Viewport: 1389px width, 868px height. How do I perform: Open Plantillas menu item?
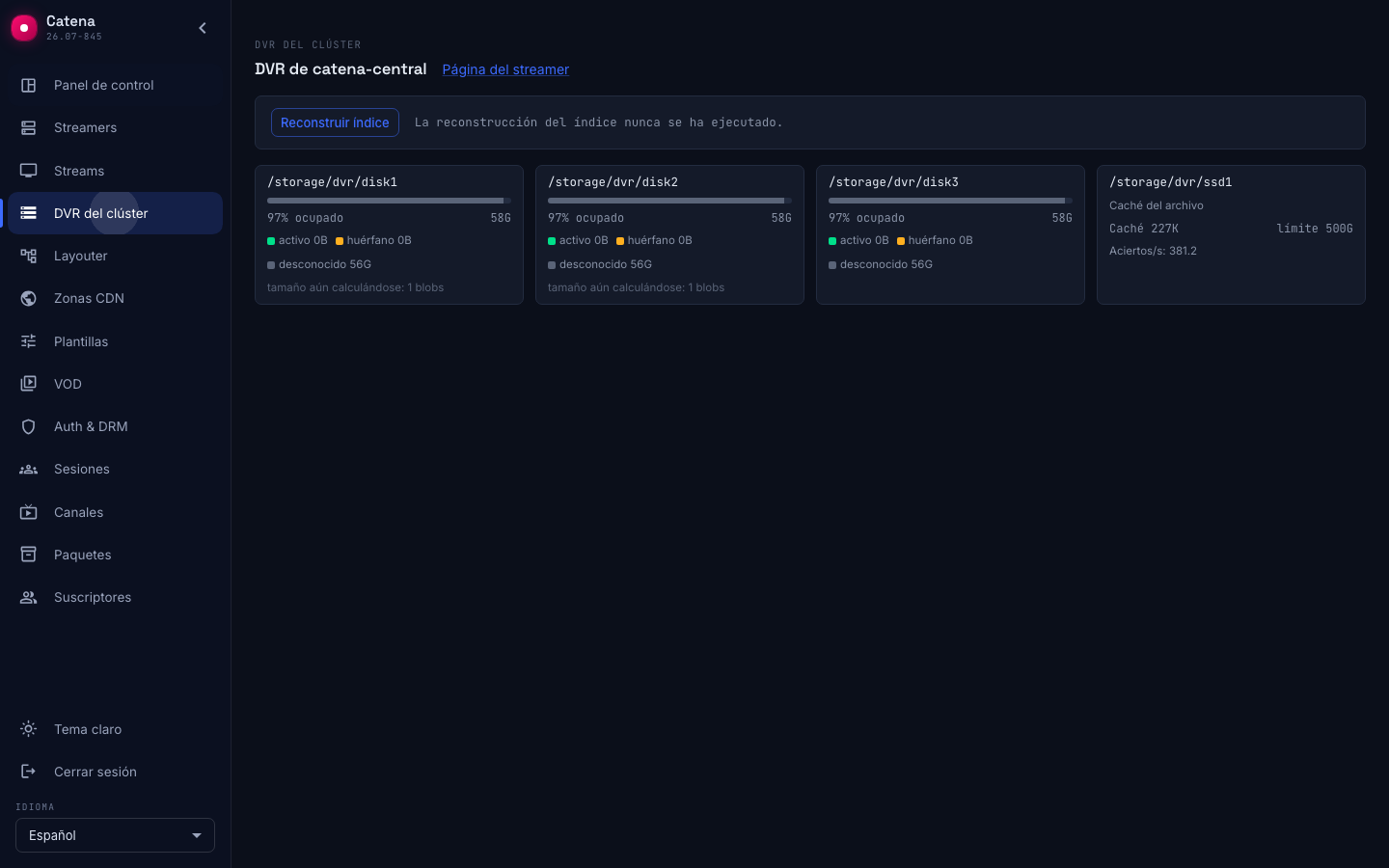click(x=115, y=341)
